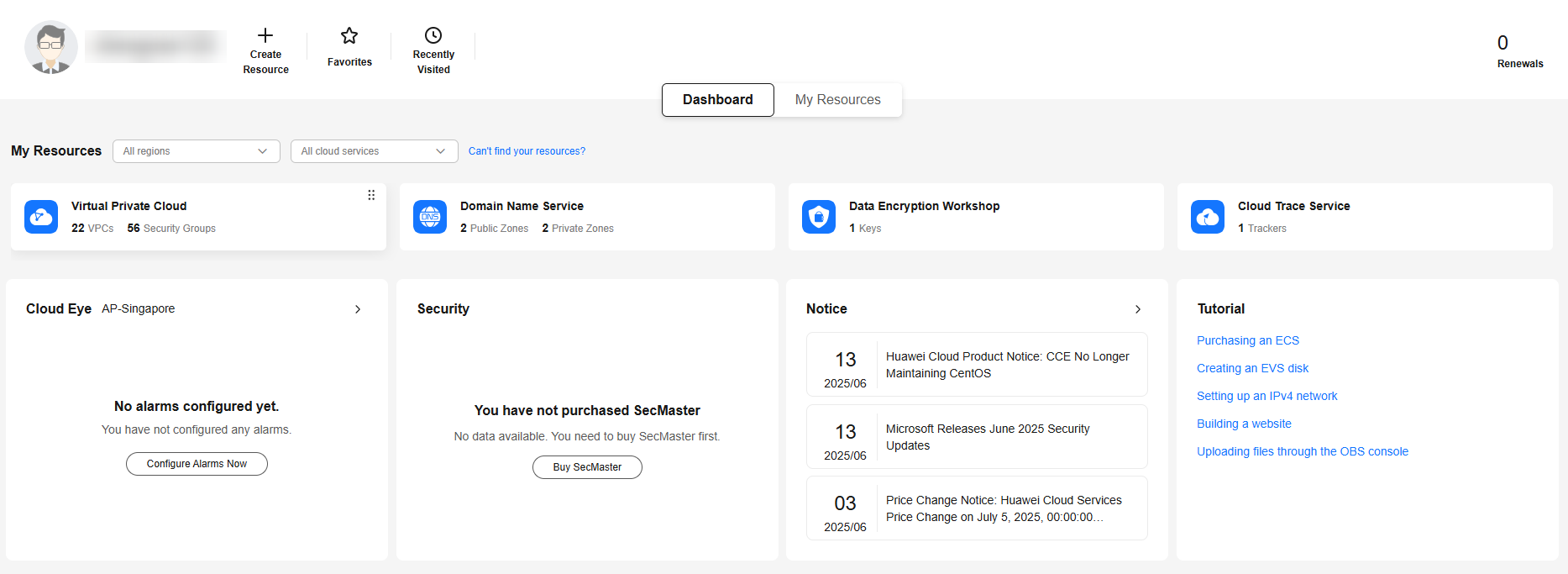Expand the Notice panel arrow
This screenshot has width=1568, height=574.
[x=1138, y=309]
